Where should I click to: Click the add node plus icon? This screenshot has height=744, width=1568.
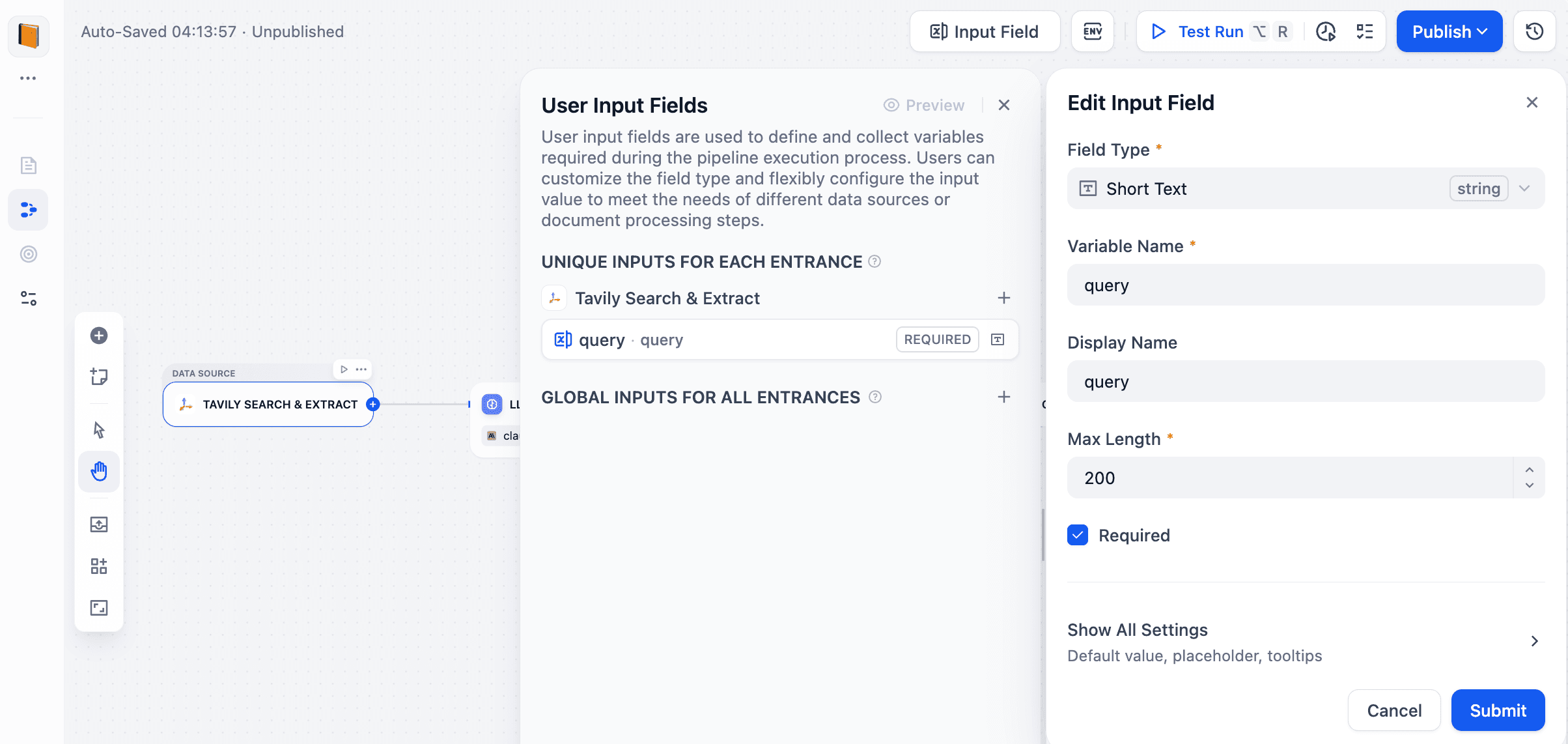coord(99,336)
